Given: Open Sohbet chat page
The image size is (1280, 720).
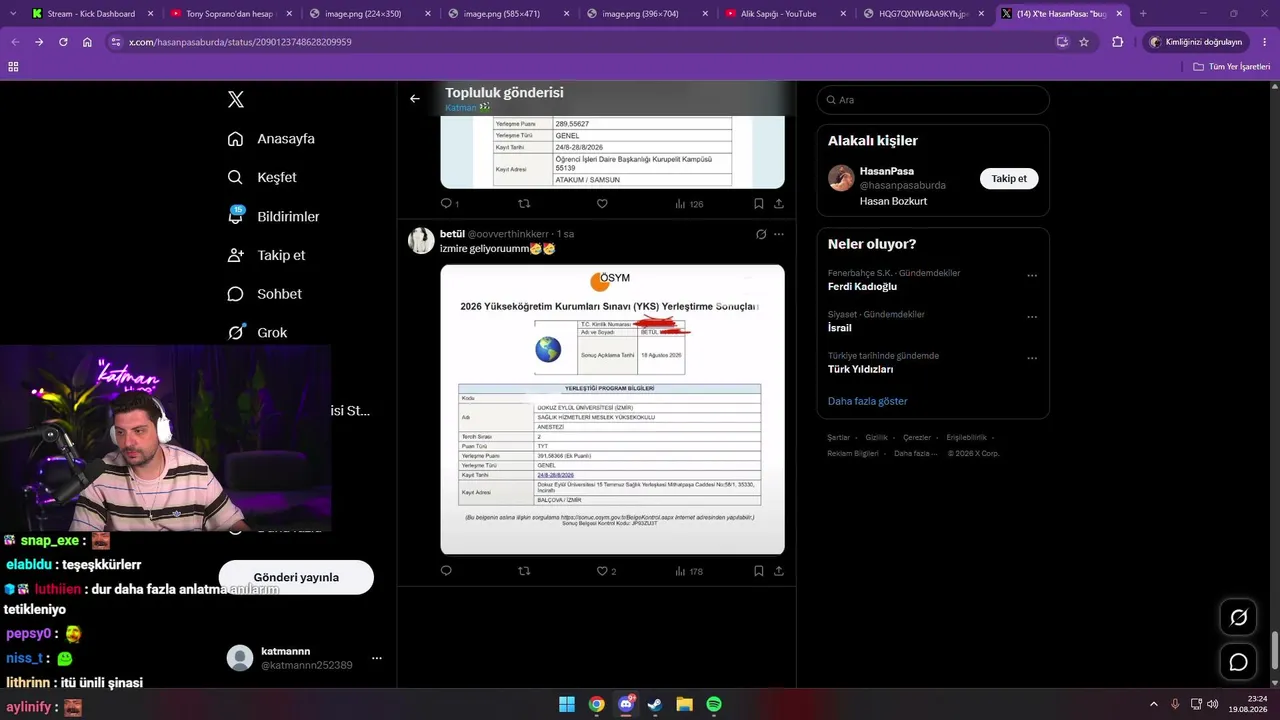Looking at the screenshot, I should pyautogui.click(x=264, y=294).
